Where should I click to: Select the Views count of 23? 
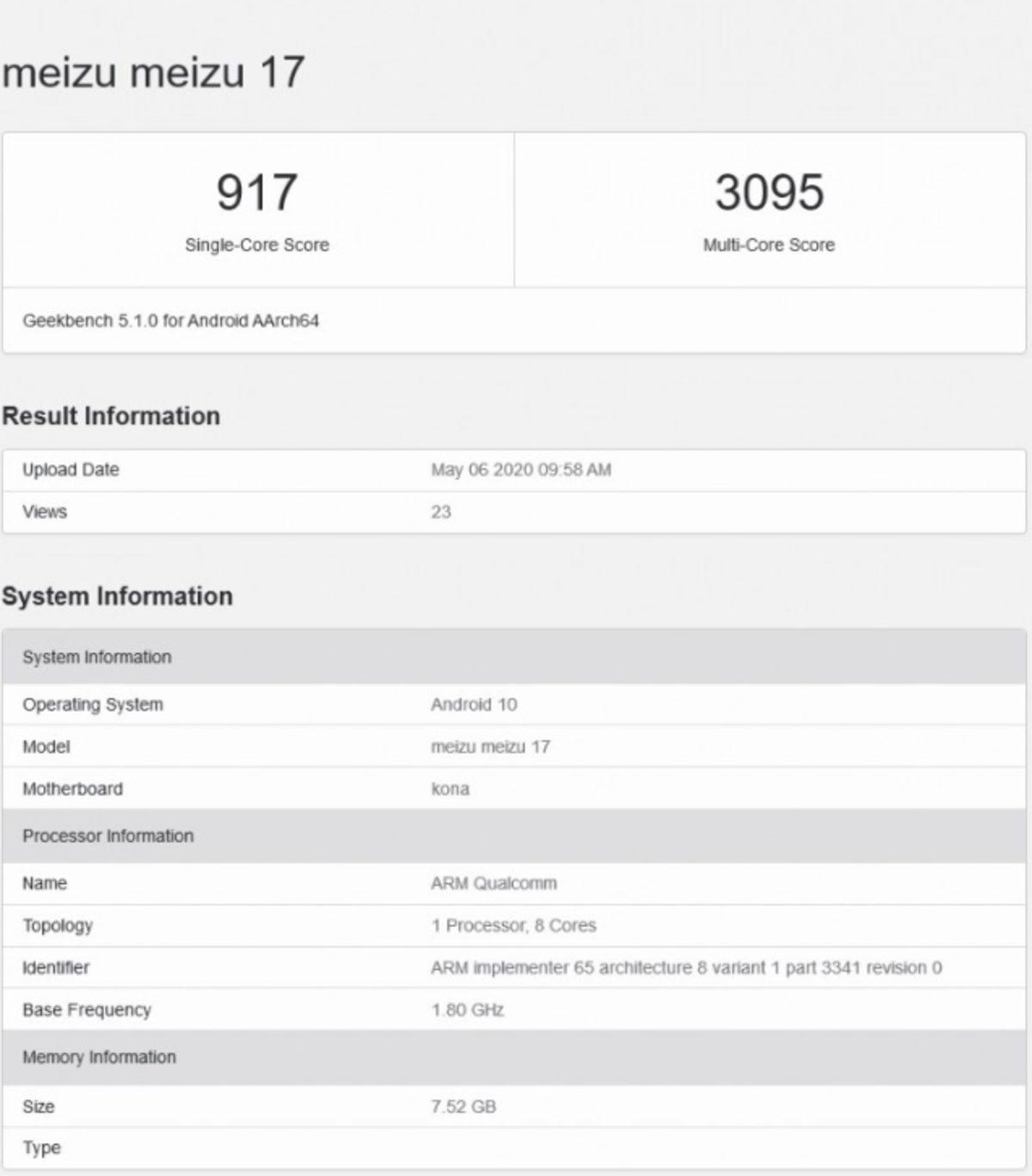[439, 511]
